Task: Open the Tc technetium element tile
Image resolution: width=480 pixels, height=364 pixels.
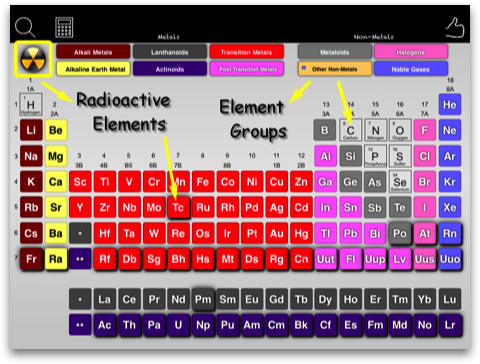Action: 178,207
